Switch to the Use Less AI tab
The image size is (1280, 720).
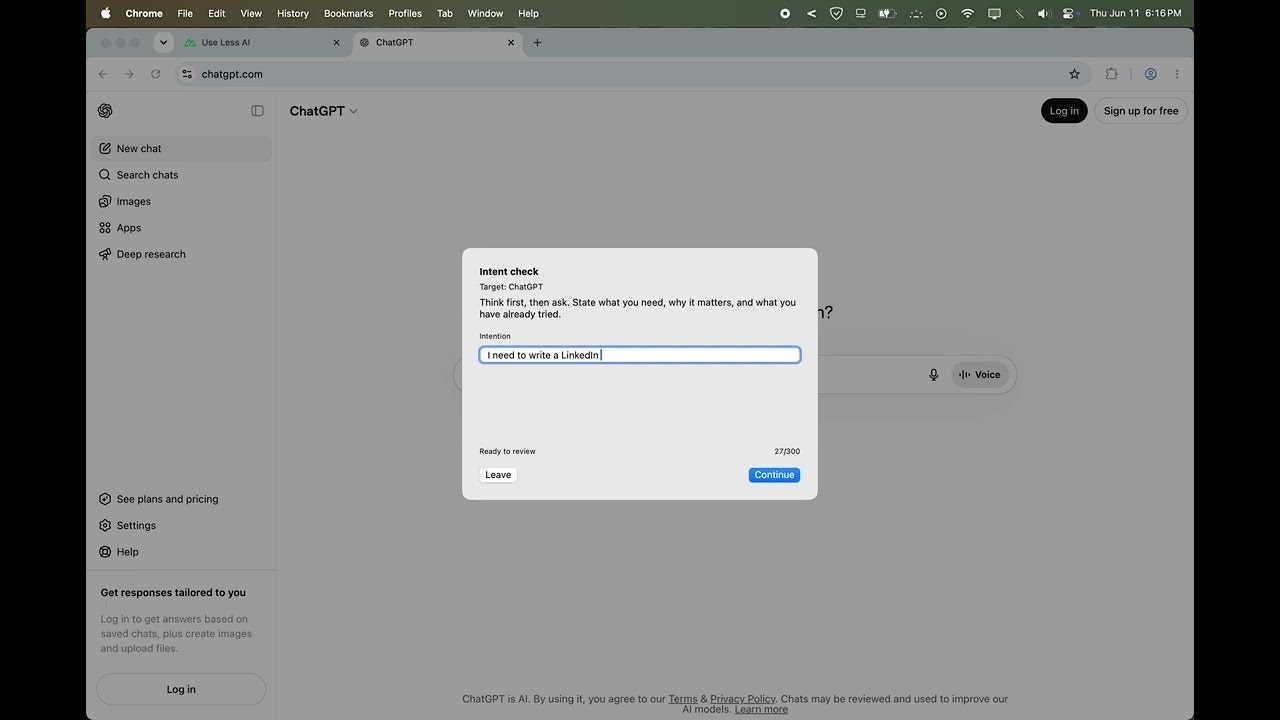tap(264, 43)
